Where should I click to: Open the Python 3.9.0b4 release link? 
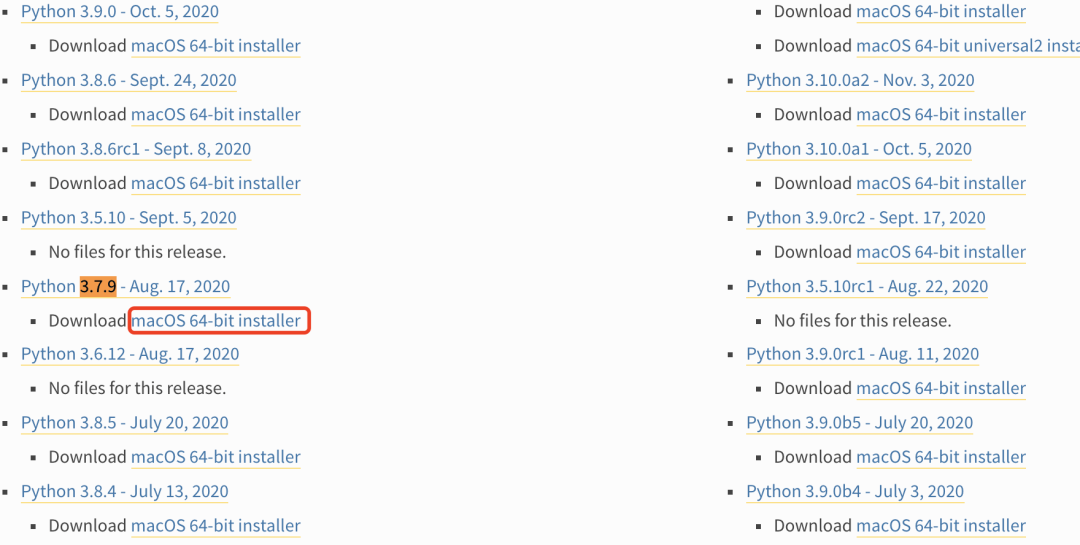(x=855, y=492)
